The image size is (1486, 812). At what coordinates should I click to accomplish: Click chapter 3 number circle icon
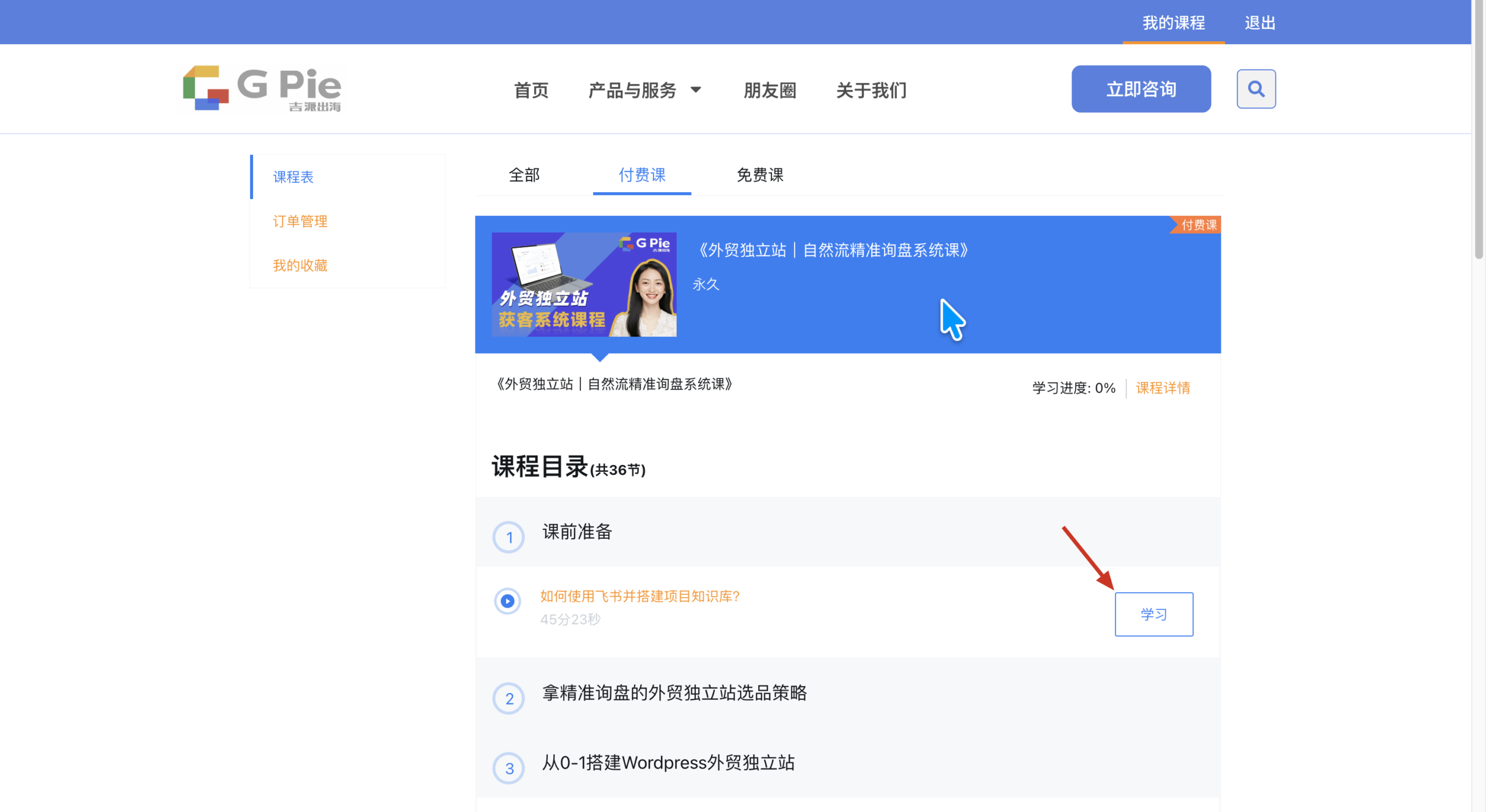(x=508, y=768)
